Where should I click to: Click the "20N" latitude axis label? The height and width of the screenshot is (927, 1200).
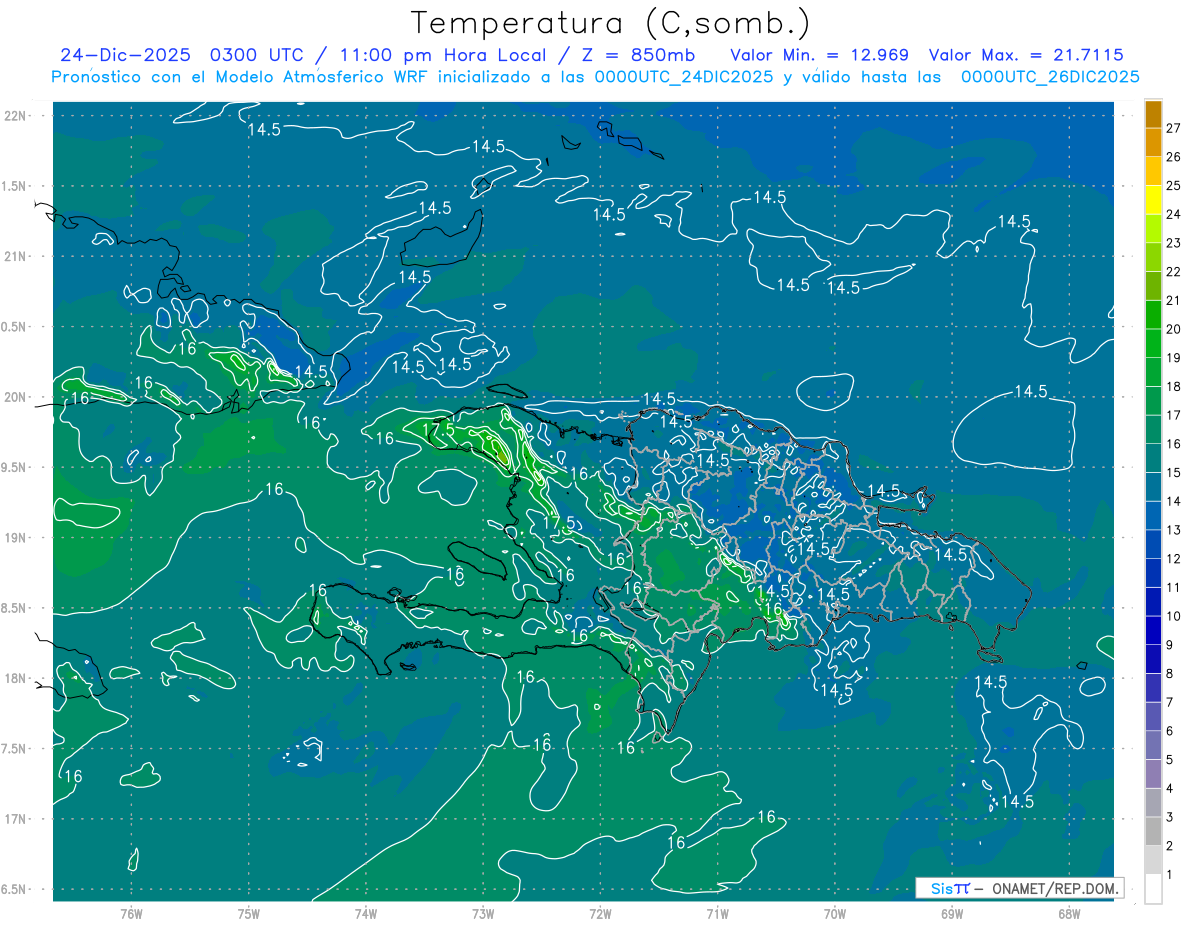[x=15, y=397]
